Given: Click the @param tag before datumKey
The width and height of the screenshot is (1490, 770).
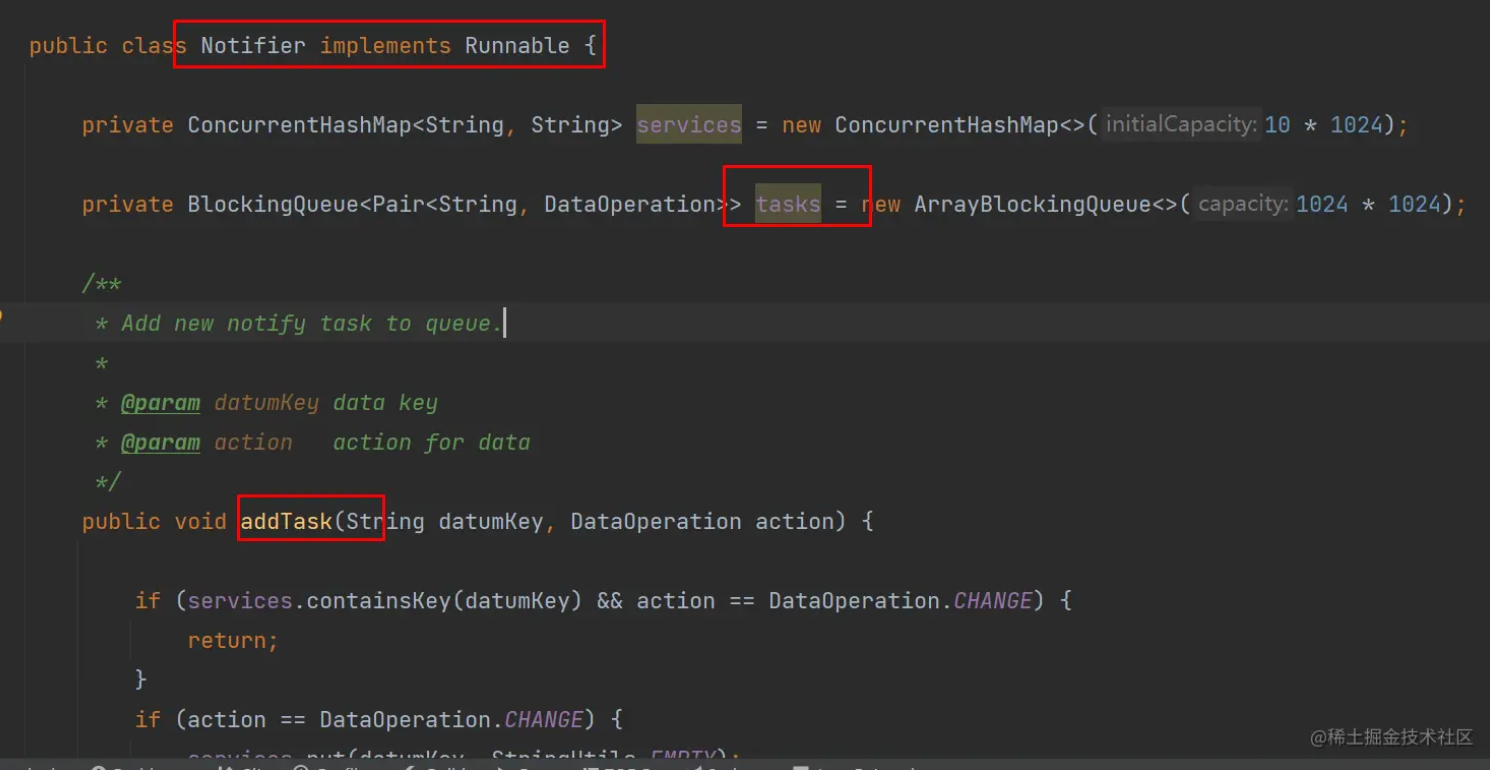Looking at the screenshot, I should pos(160,403).
